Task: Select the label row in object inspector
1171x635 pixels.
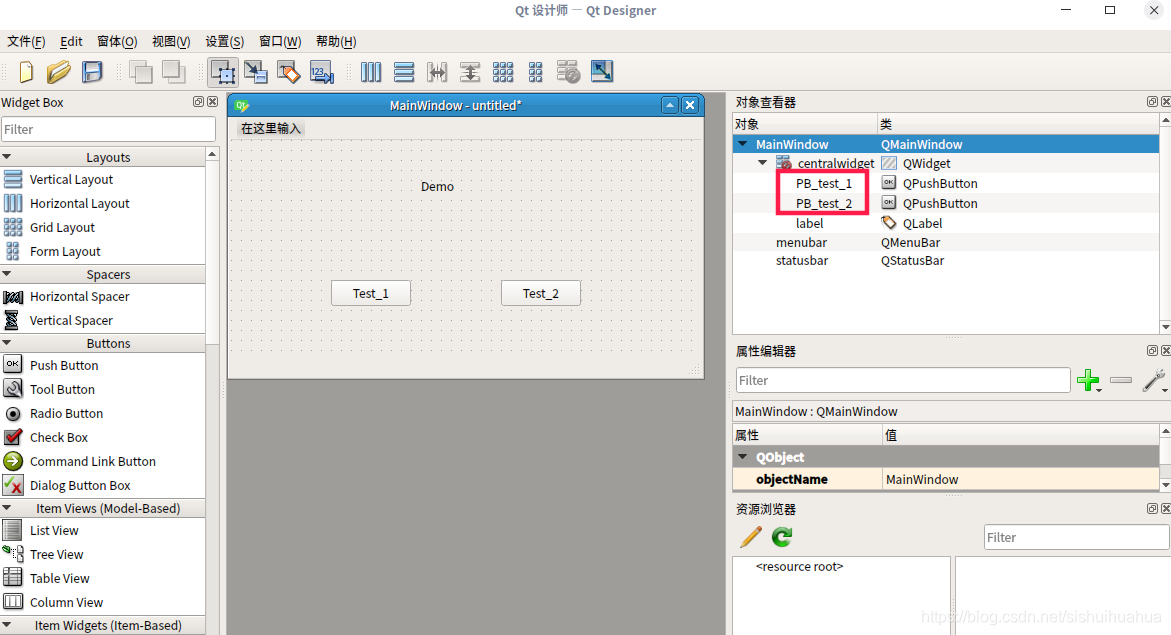Action: click(x=810, y=223)
